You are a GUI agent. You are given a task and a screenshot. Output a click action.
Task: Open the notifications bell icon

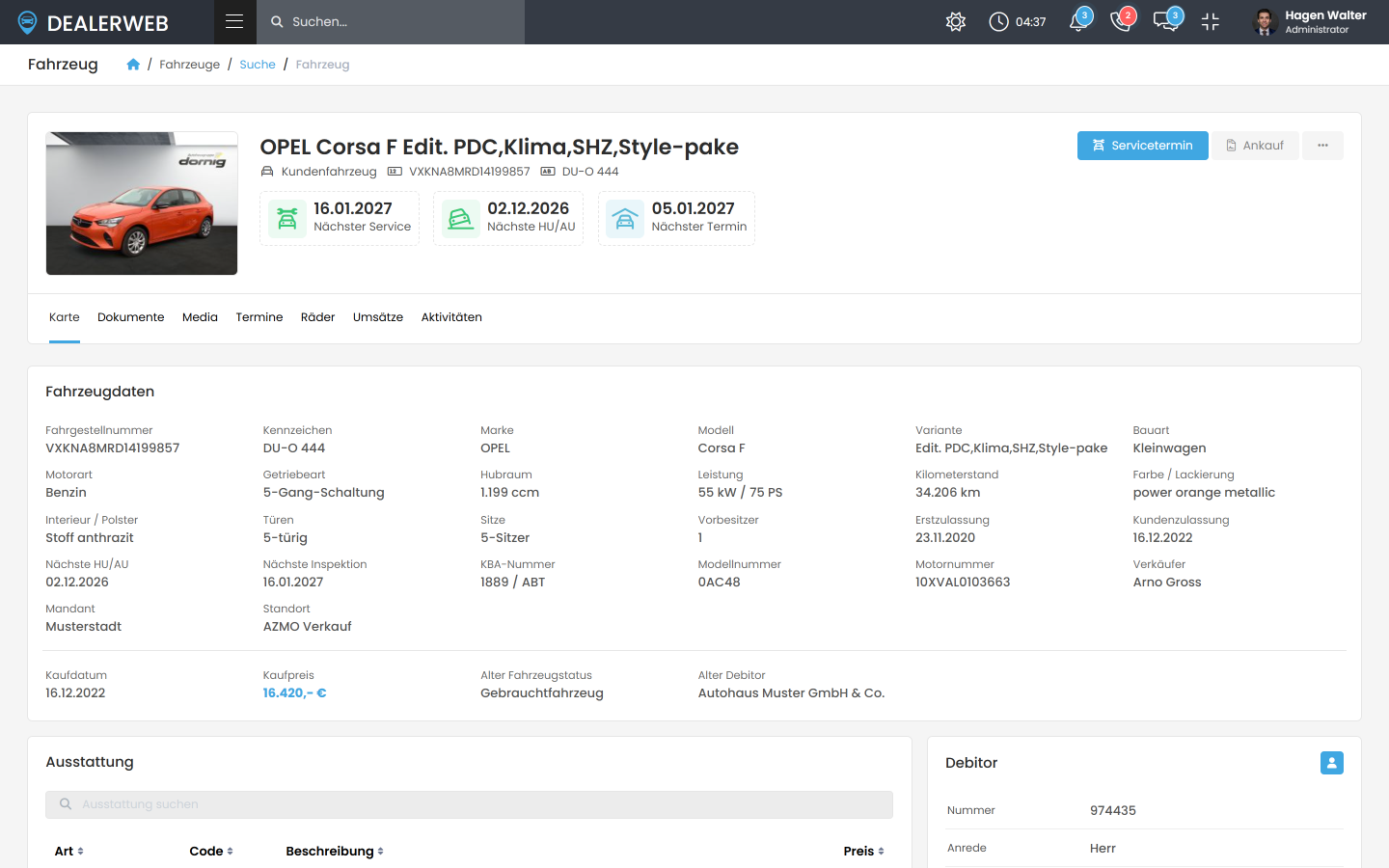point(1079,21)
